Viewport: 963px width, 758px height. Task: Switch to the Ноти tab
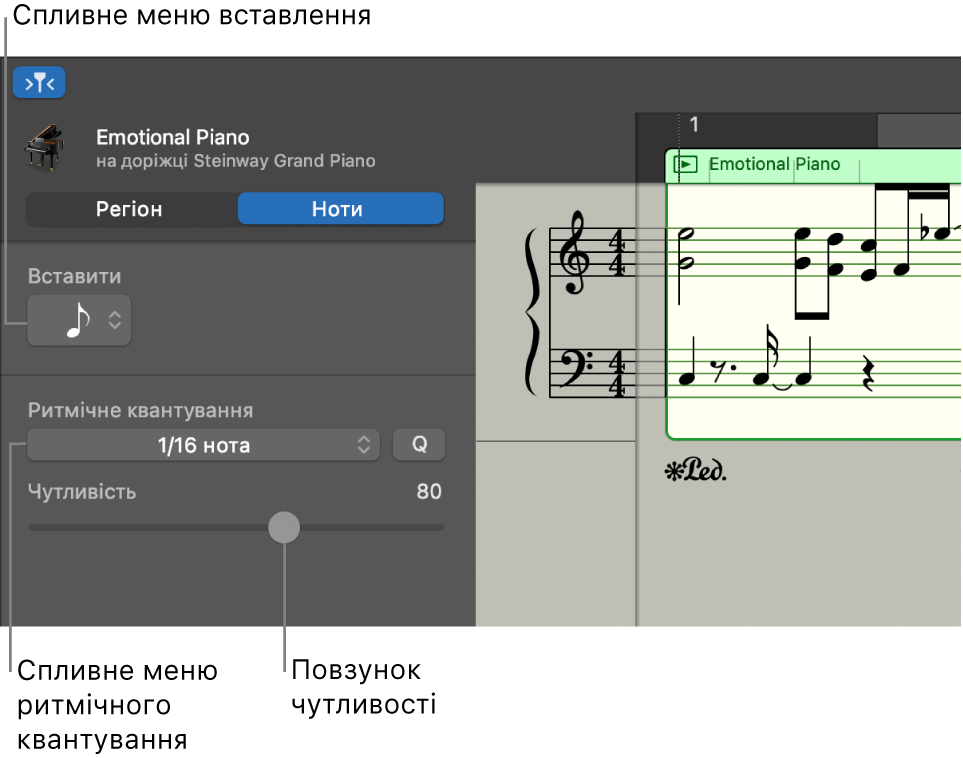338,209
